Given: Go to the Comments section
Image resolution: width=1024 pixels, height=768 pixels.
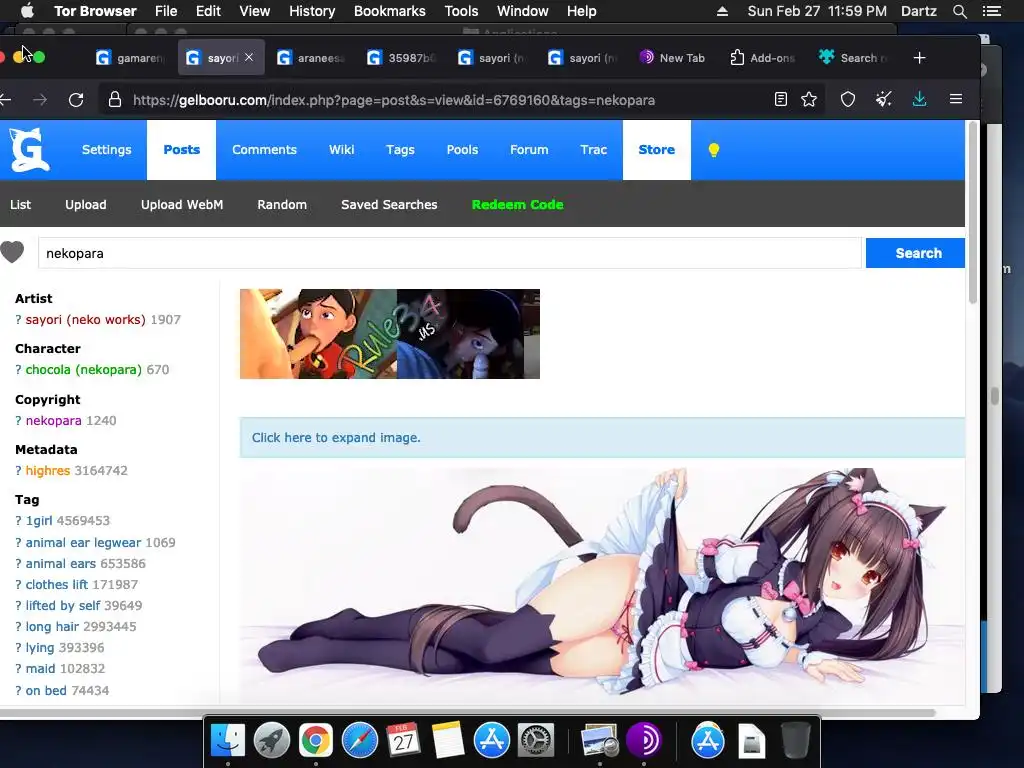Looking at the screenshot, I should pyautogui.click(x=264, y=150).
